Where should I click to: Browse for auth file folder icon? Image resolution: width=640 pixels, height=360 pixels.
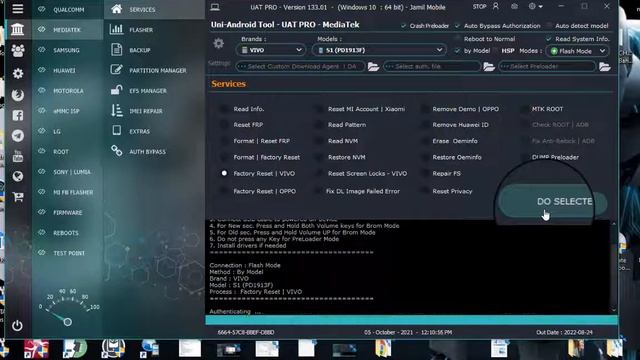click(489, 67)
